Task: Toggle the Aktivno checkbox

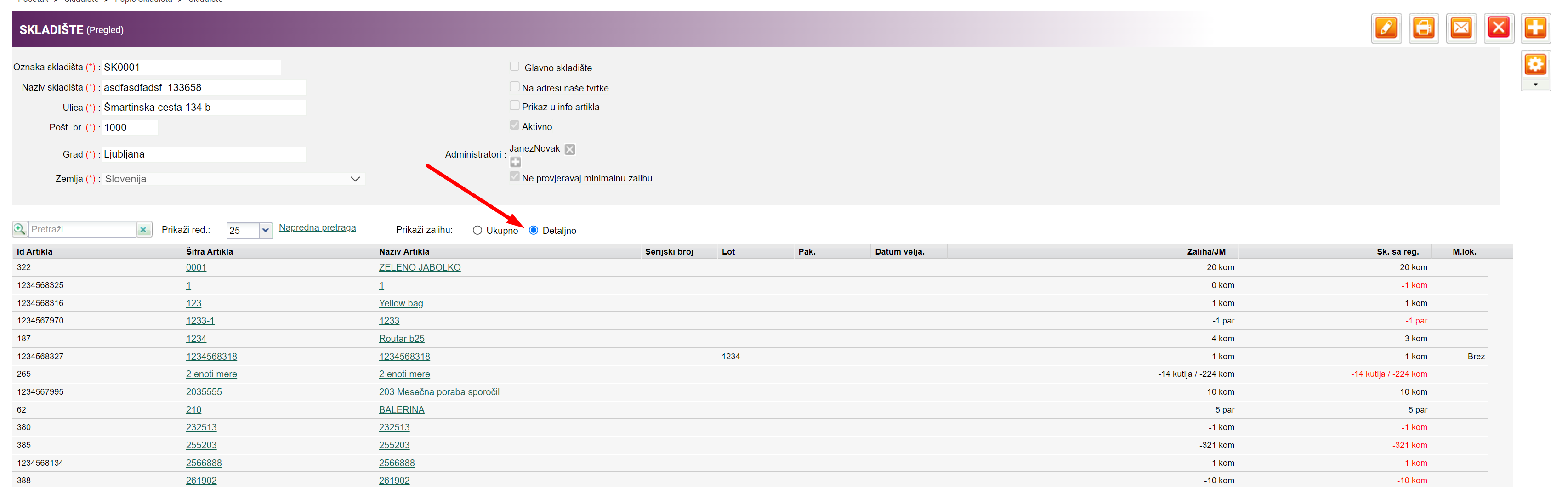Action: 515,125
